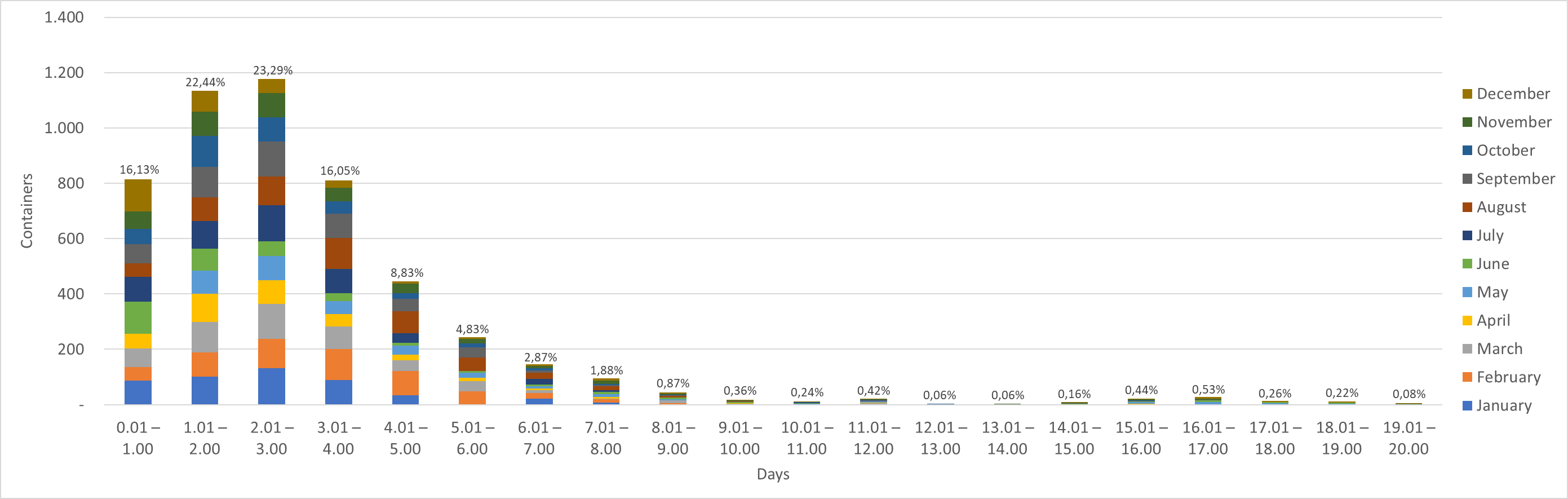
Task: Select the September legend label
Action: point(1516,179)
